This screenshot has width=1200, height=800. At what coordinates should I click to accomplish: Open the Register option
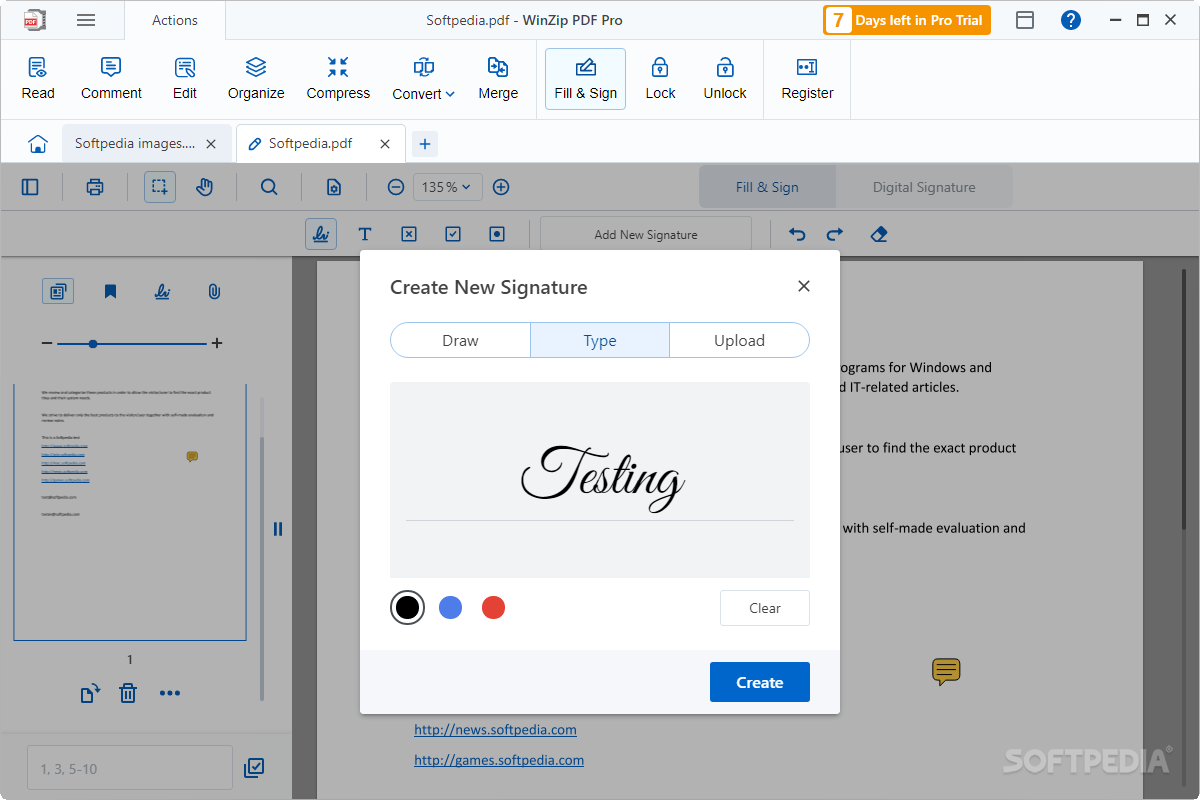point(807,79)
